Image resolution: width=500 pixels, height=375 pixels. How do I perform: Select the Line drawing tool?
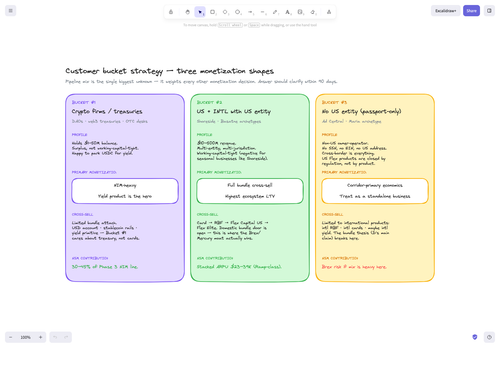point(263,12)
